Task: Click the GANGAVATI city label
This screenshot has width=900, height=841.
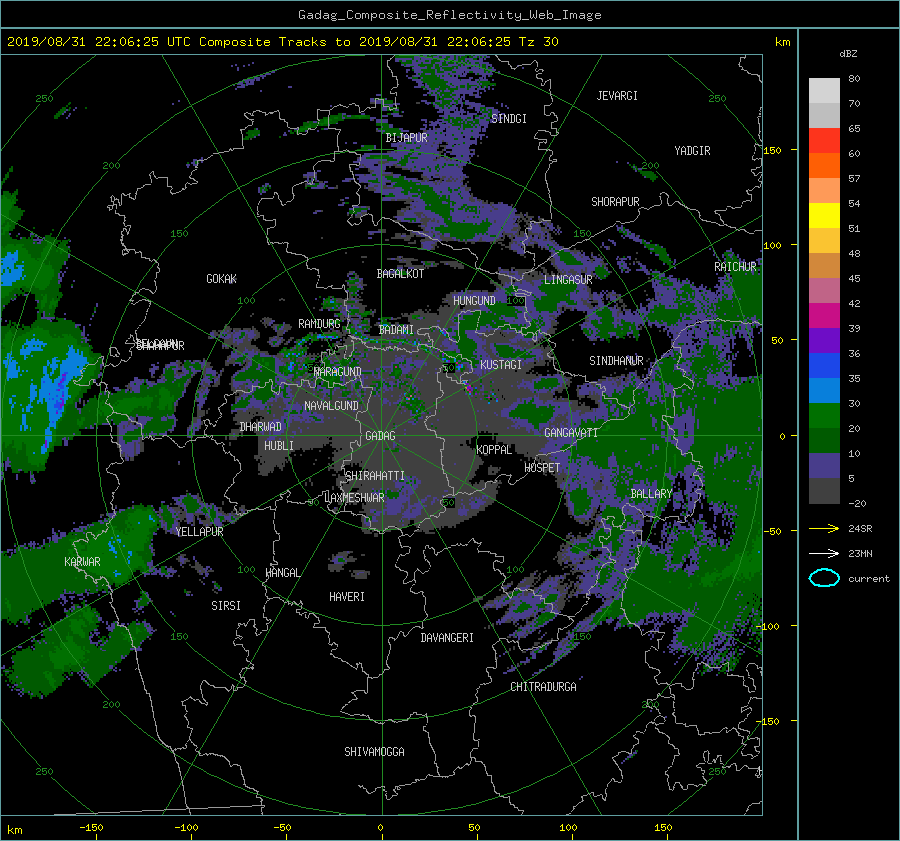Action: 571,433
